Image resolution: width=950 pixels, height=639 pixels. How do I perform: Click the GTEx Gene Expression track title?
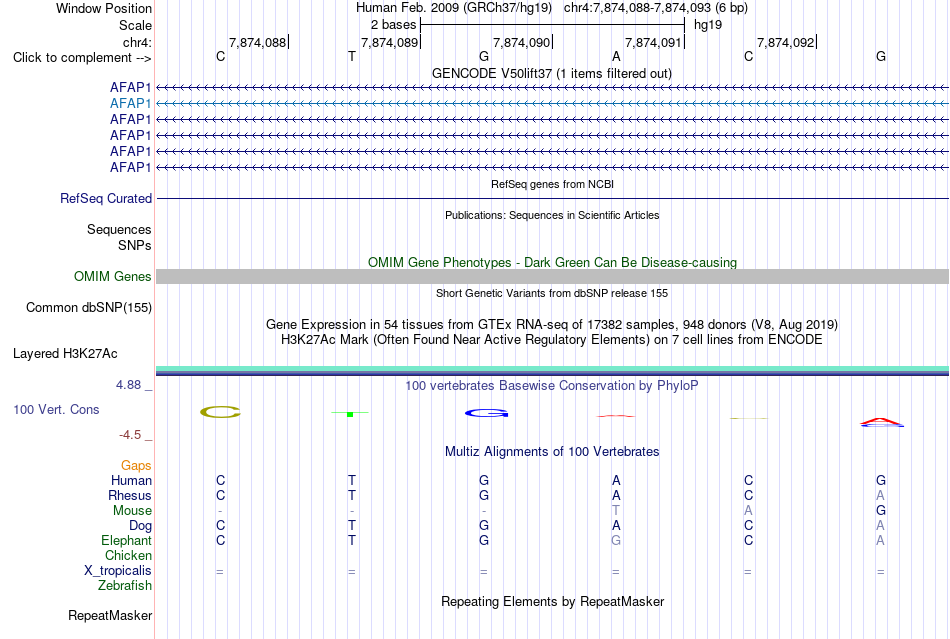[552, 325]
